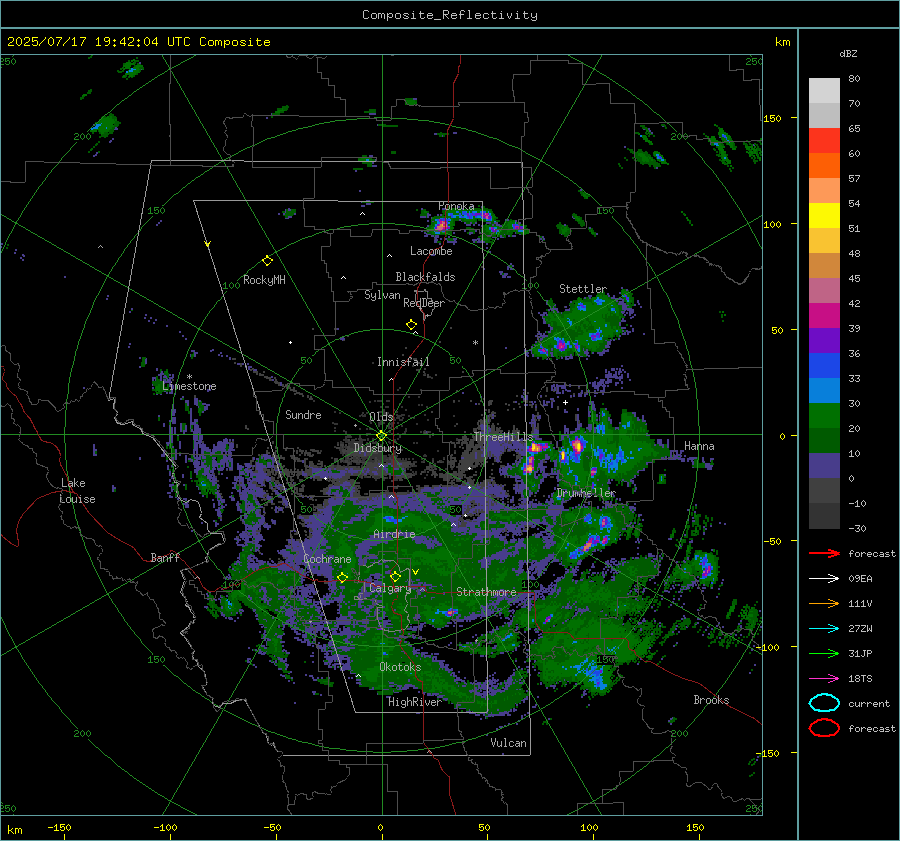Click the cyan current ellipse legend icon
This screenshot has width=900, height=841.
point(824,703)
